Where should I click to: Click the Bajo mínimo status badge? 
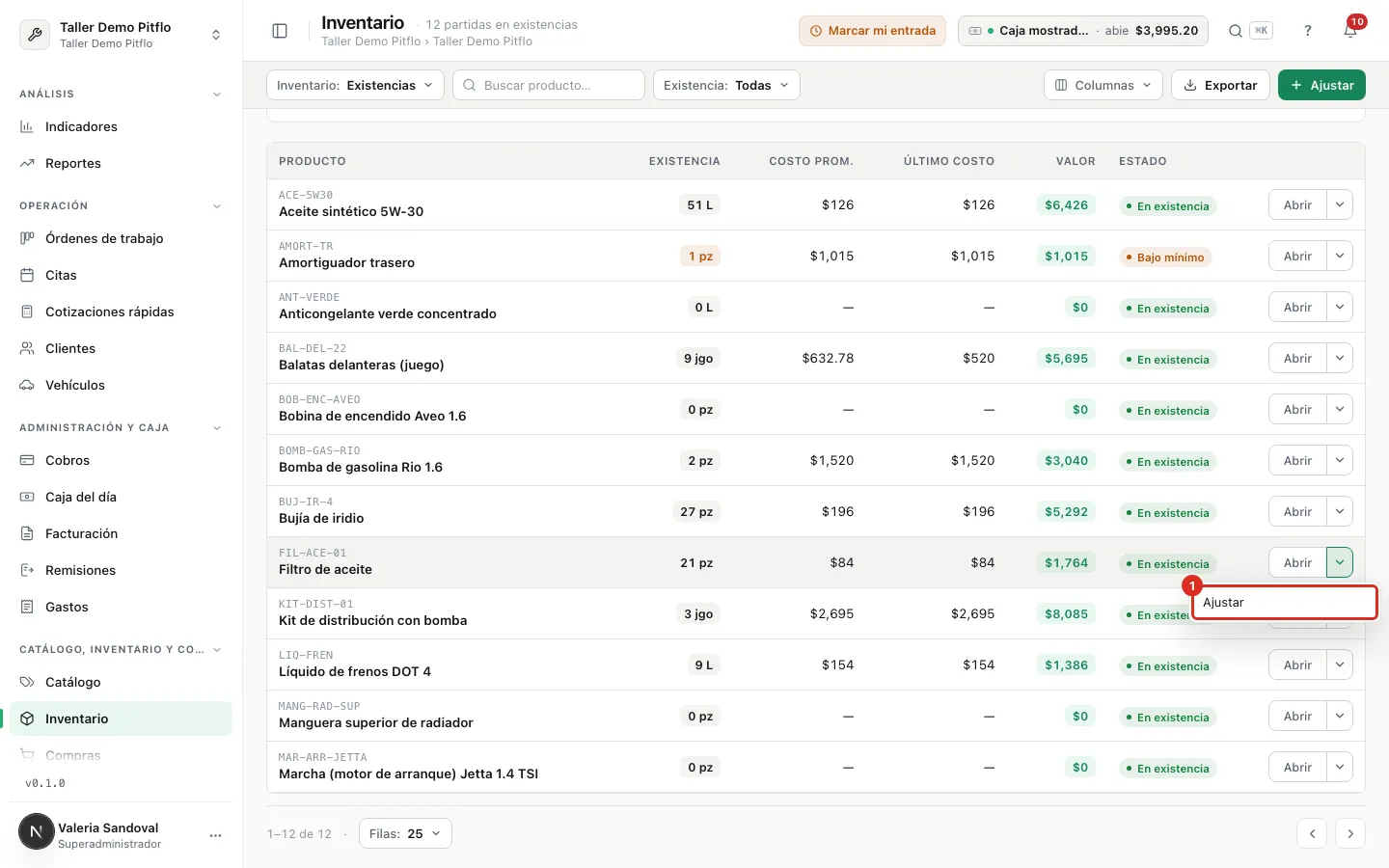tap(1165, 258)
